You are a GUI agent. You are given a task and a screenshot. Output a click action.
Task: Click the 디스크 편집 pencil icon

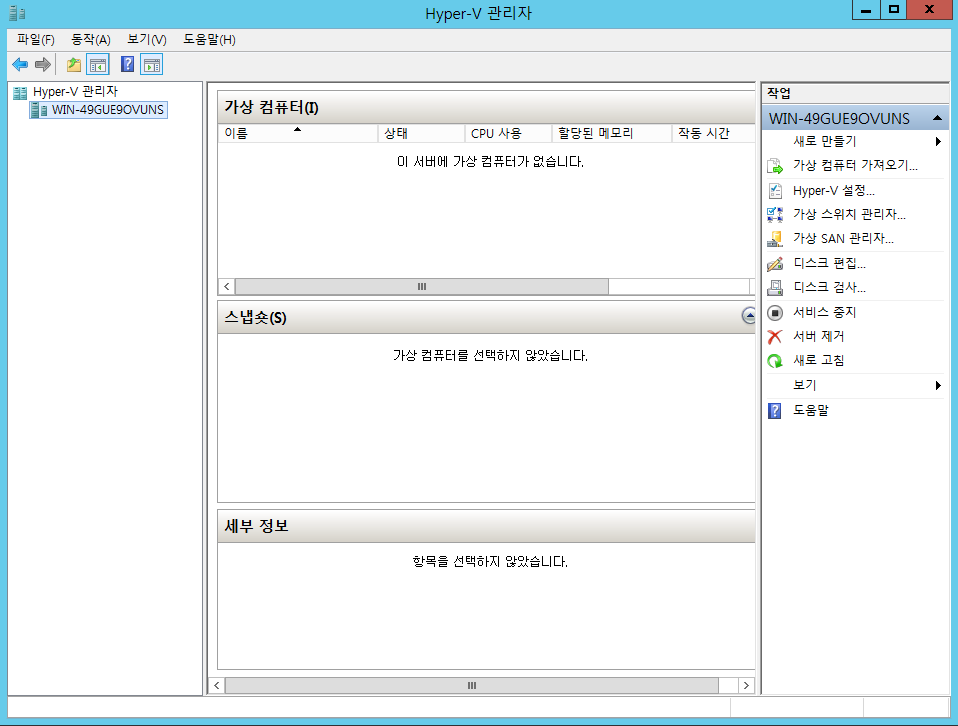[x=775, y=264]
